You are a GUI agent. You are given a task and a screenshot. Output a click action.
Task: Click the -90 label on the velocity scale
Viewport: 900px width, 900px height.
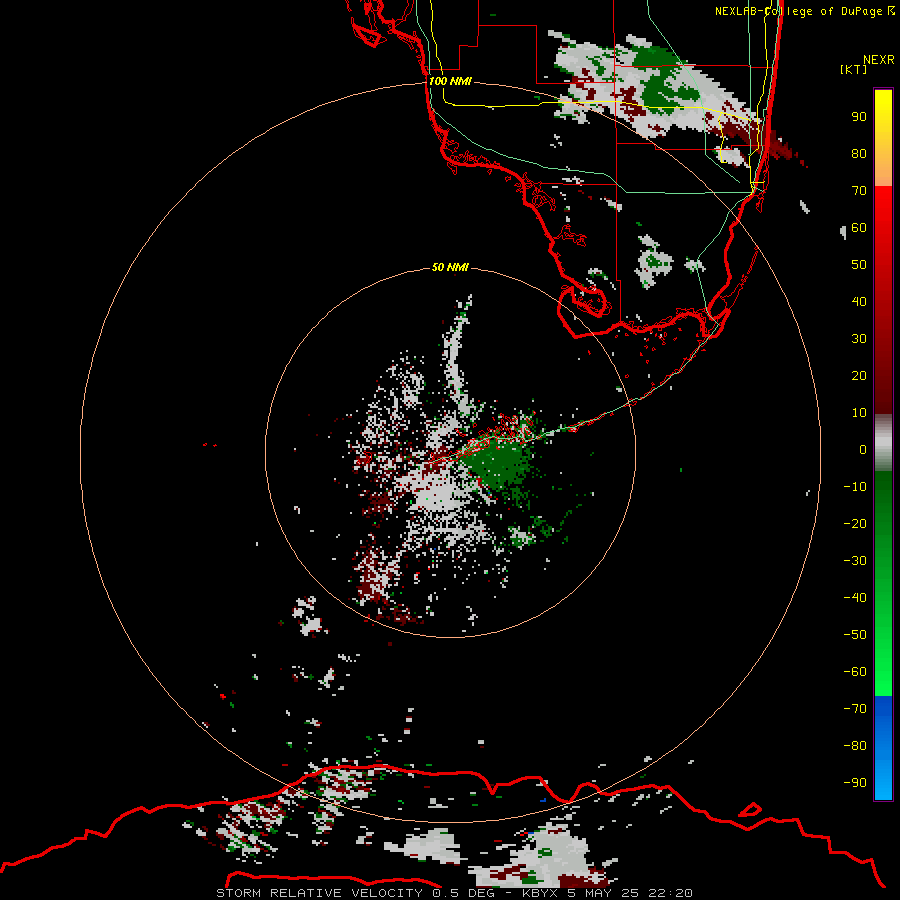[x=855, y=783]
